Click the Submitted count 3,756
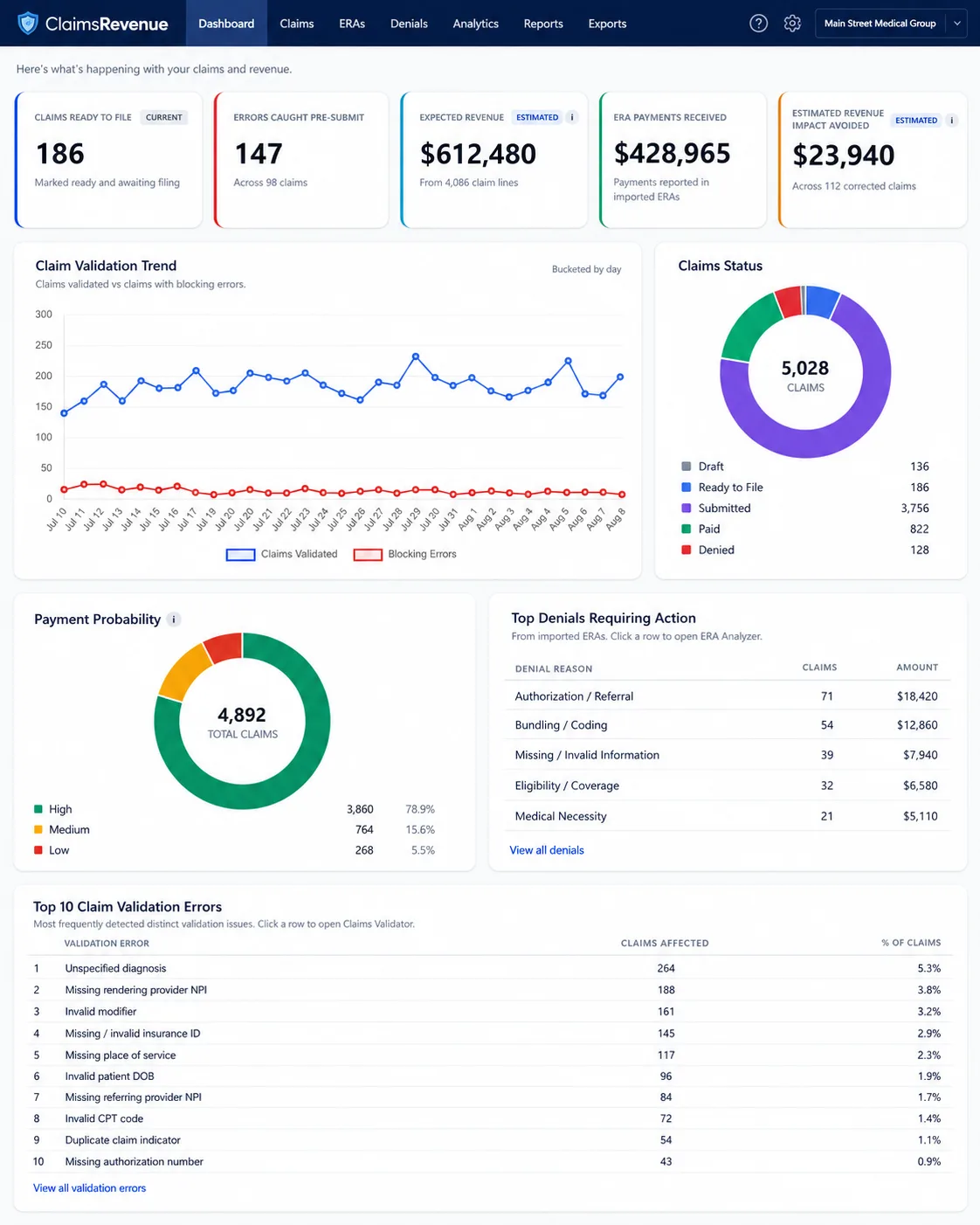Screen dimensions: 980x1225 [914, 509]
